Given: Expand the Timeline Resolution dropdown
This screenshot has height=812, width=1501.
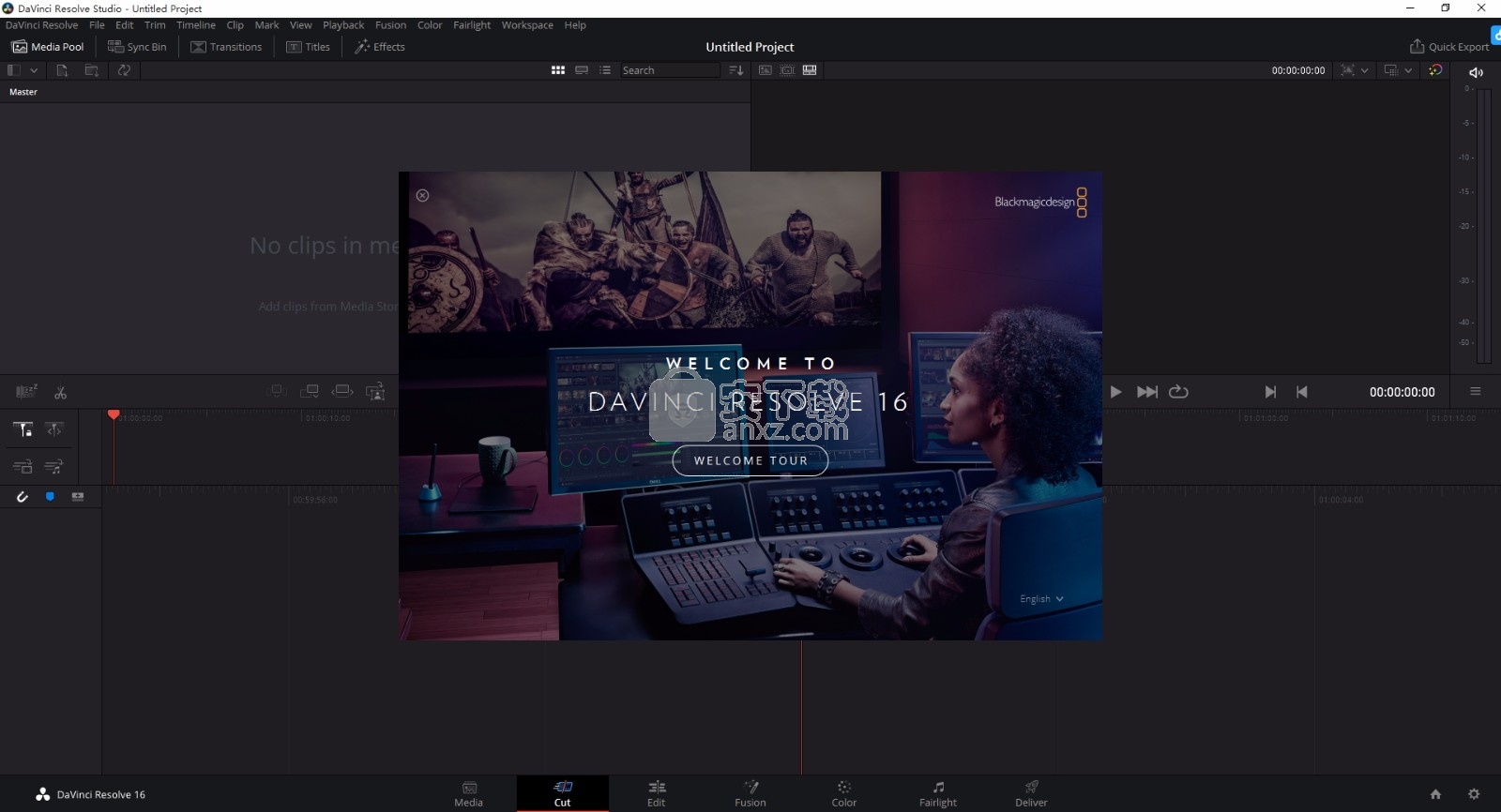Looking at the screenshot, I should [1408, 70].
